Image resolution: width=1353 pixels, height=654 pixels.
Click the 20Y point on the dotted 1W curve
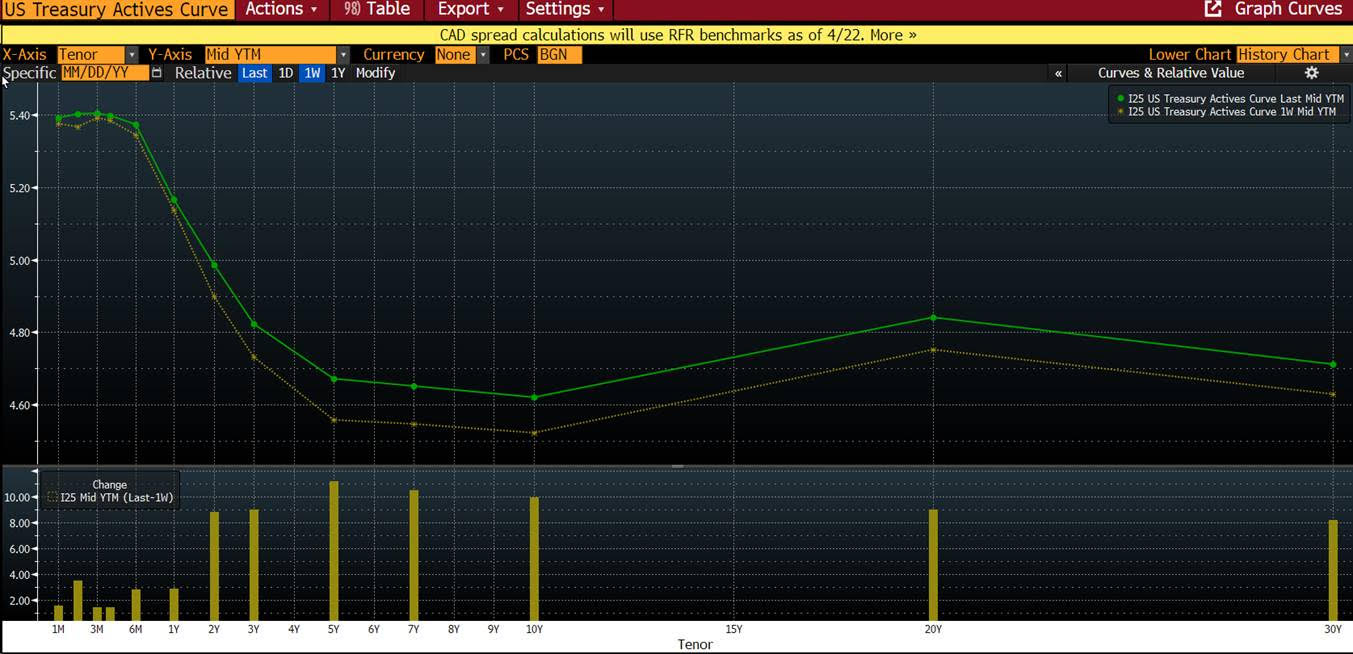pyautogui.click(x=933, y=350)
